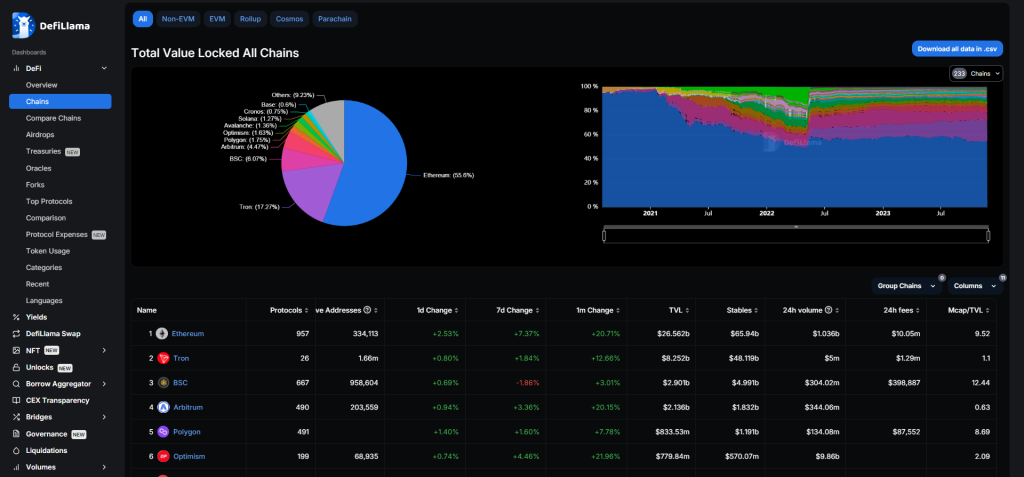The height and width of the screenshot is (477, 1024).
Task: Grab the chart range slider's left handle
Action: point(603,235)
